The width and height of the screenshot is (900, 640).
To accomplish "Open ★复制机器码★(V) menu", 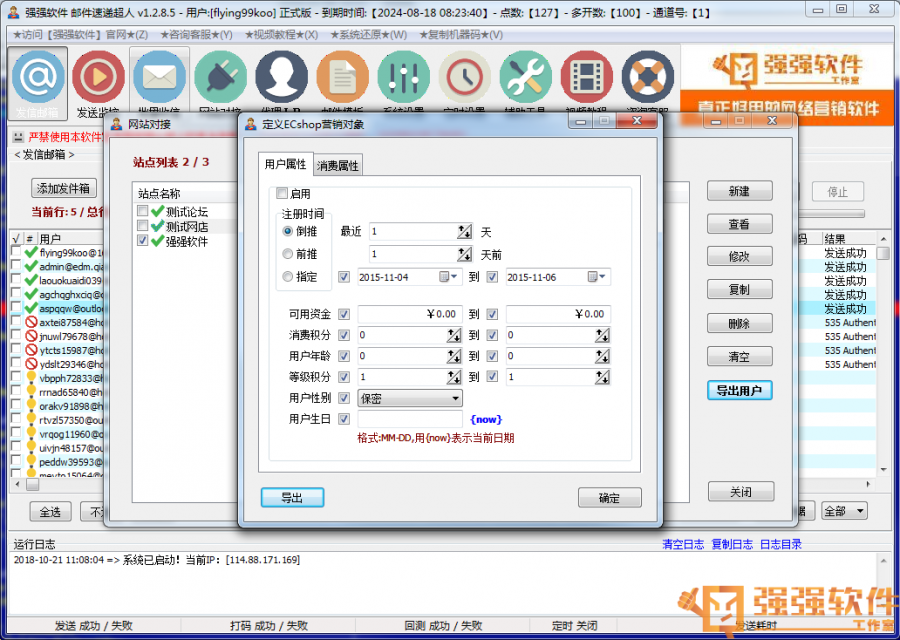I will click(x=461, y=35).
